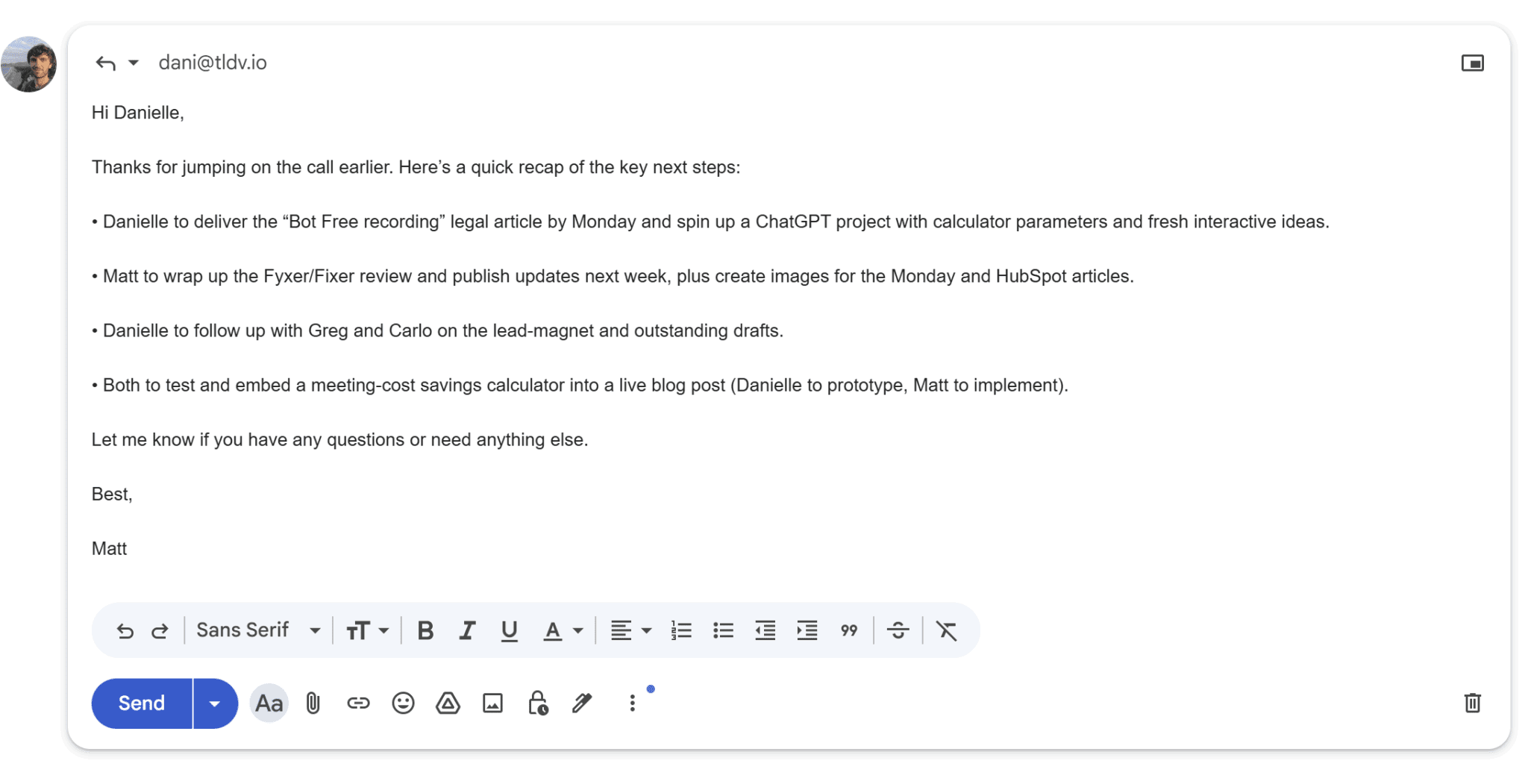Click the recipient address dani@tldv.io
Screen dimensions: 1528x784
coord(213,63)
